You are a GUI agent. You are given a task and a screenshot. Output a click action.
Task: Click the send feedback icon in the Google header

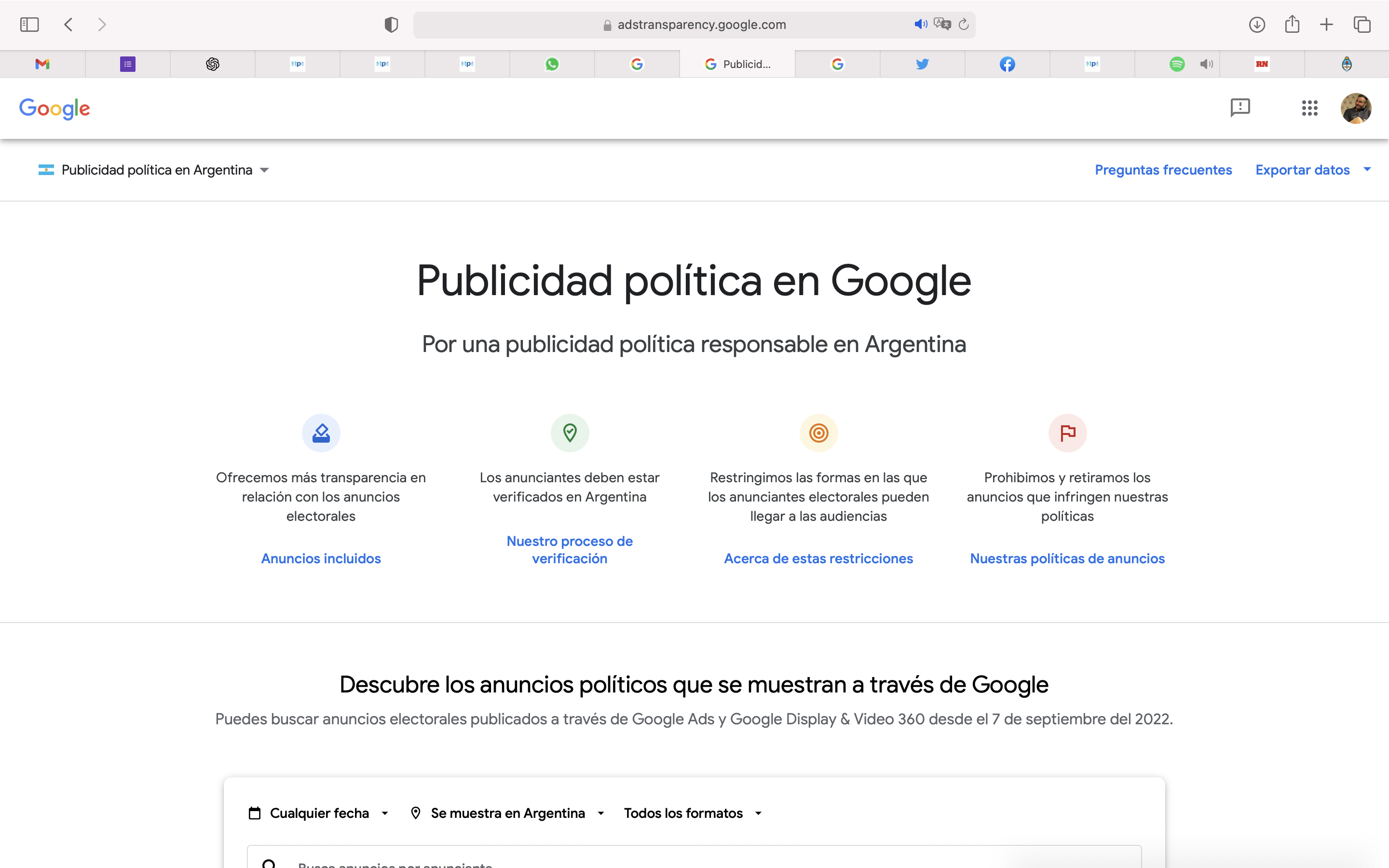click(1240, 108)
